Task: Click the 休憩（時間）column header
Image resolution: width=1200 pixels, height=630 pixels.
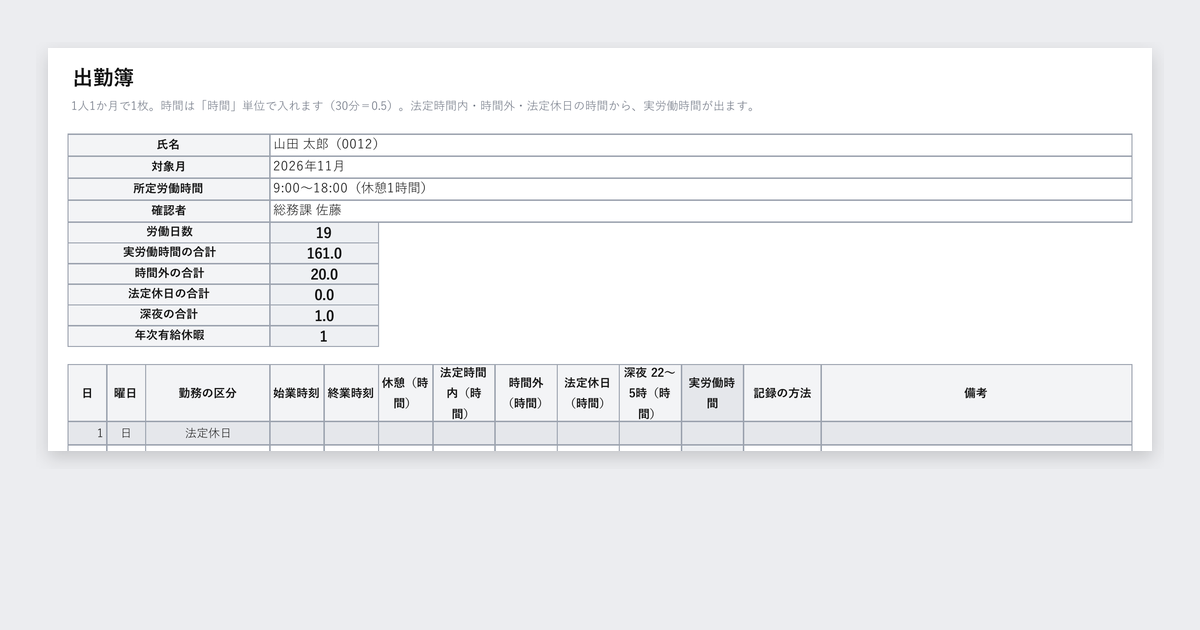Action: click(x=405, y=393)
